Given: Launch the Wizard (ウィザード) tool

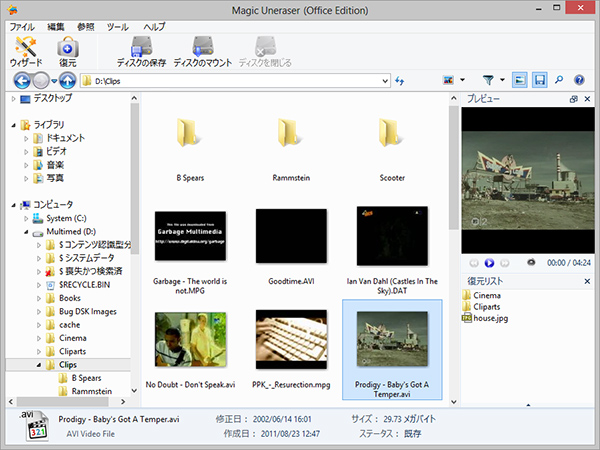Looking at the screenshot, I should pos(25,51).
